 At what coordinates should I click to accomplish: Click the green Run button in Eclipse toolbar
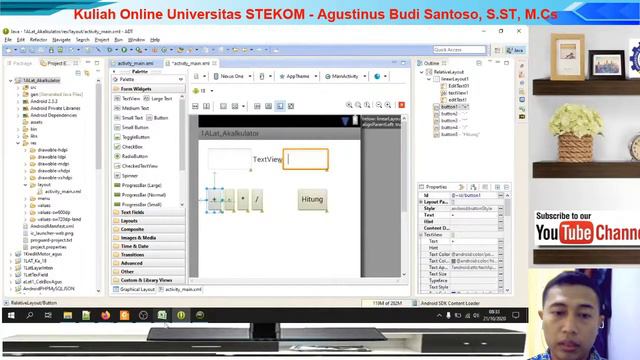(x=124, y=50)
